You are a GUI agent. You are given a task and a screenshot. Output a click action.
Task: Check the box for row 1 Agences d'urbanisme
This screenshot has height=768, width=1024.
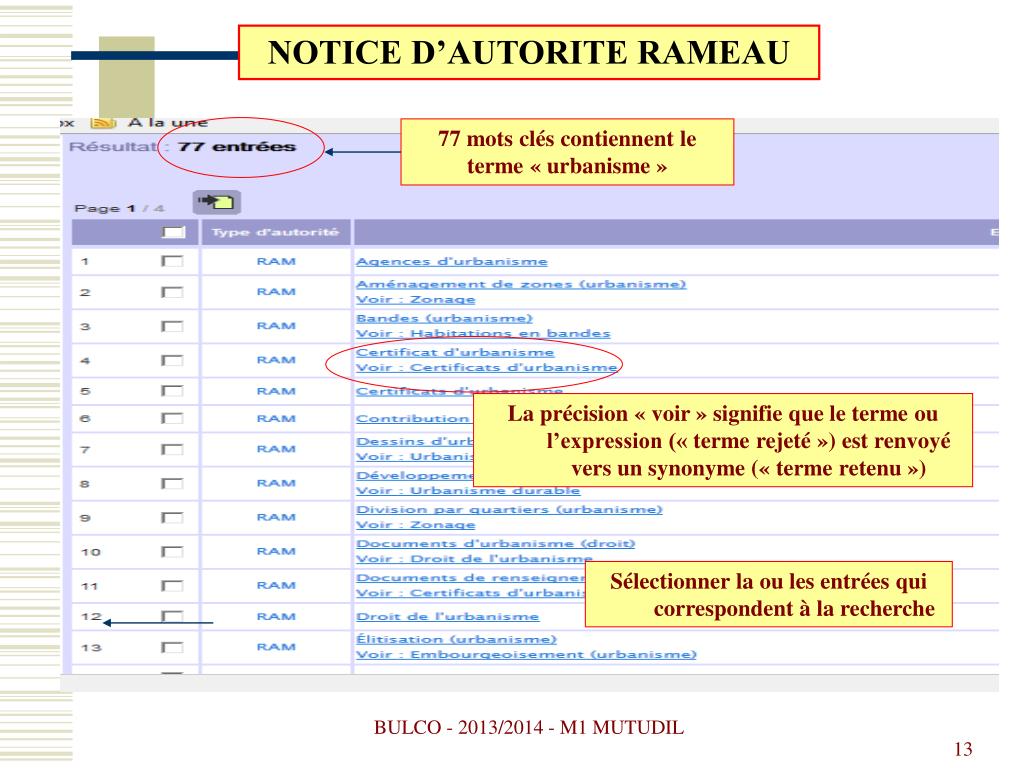172,261
